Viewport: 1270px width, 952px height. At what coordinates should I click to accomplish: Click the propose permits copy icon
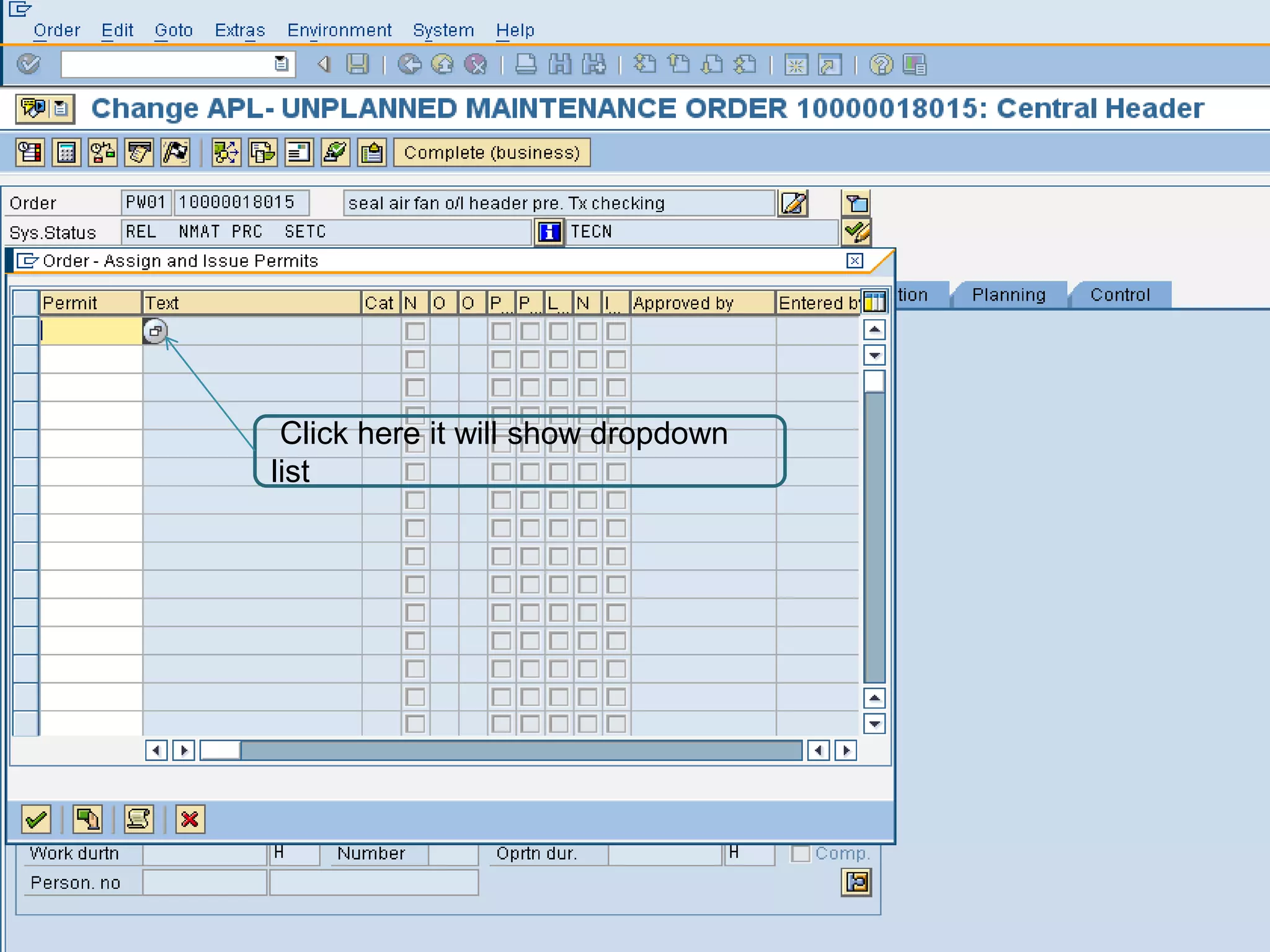87,819
